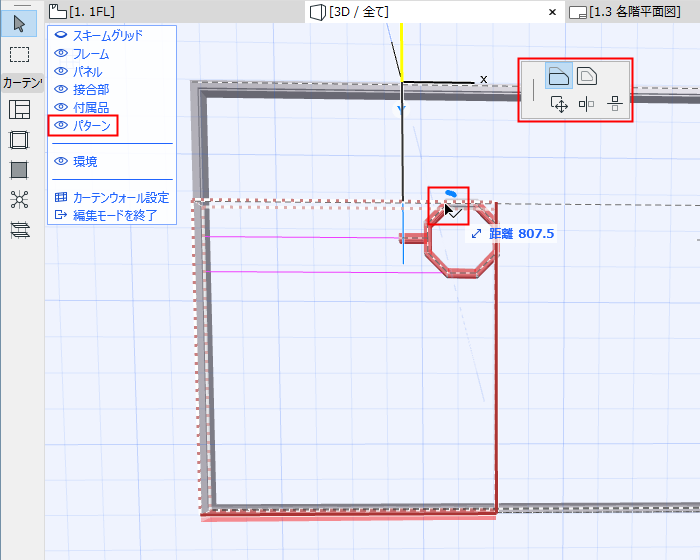Click the フレーム label
The height and width of the screenshot is (560, 700).
pyautogui.click(x=91, y=54)
